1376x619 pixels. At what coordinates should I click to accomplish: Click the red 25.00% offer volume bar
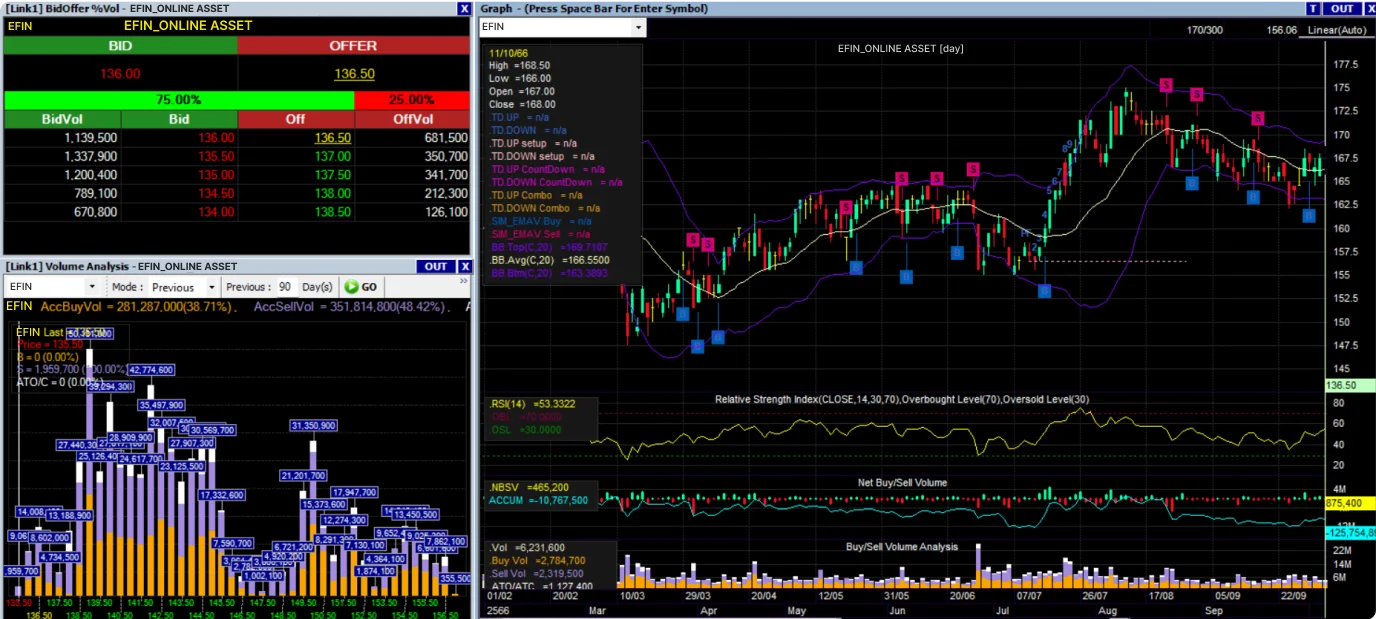[412, 100]
